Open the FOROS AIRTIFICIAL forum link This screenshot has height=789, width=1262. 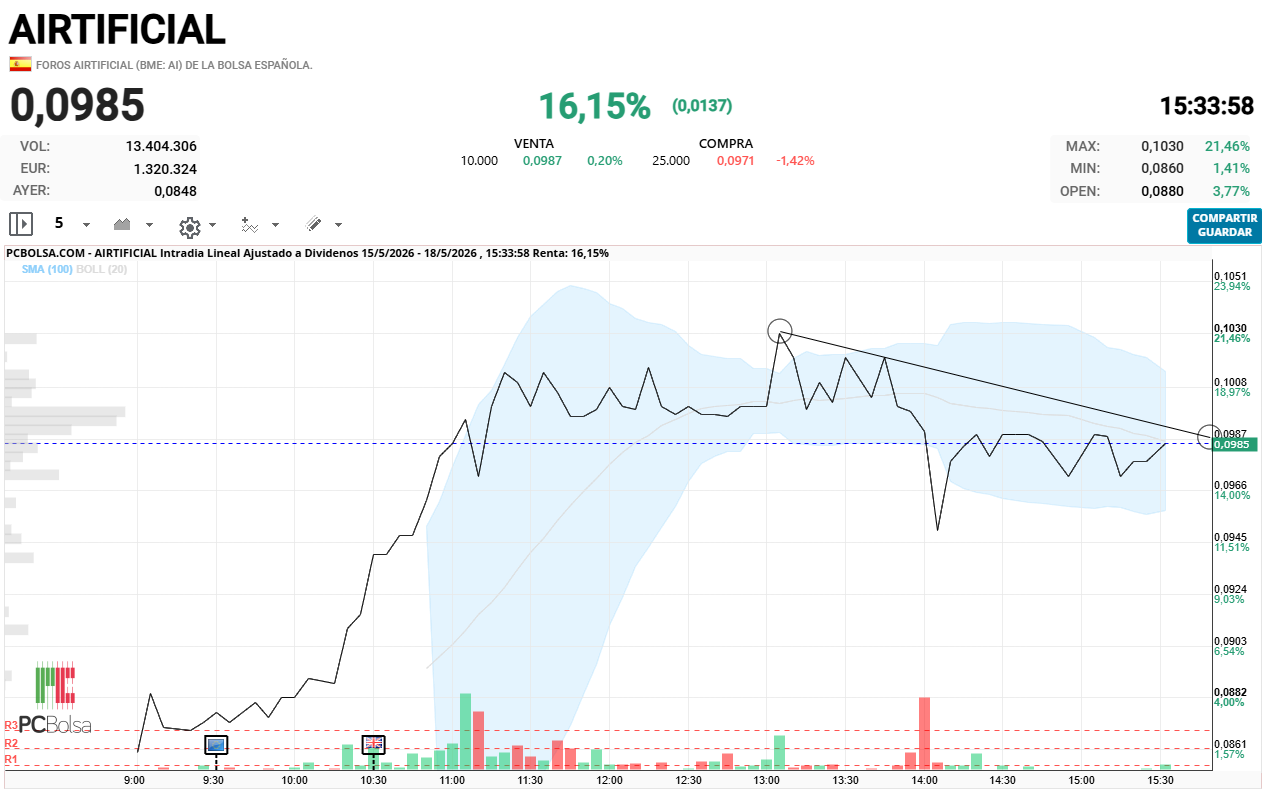[174, 65]
